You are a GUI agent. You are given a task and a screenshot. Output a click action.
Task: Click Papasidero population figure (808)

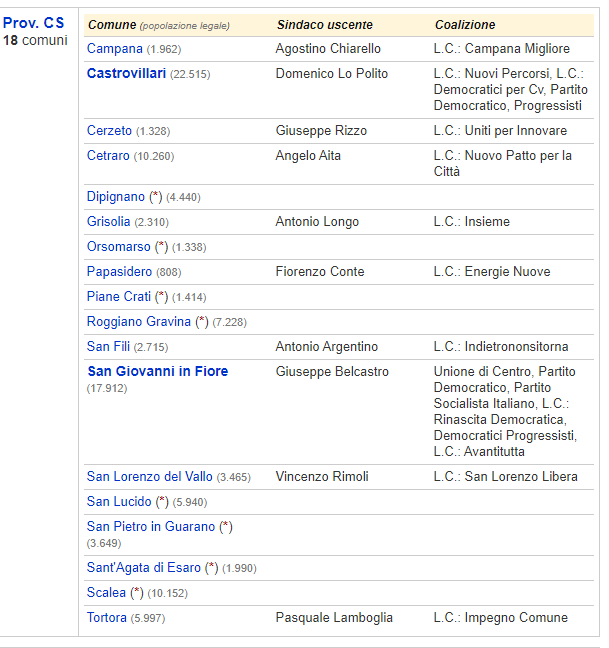tap(169, 272)
